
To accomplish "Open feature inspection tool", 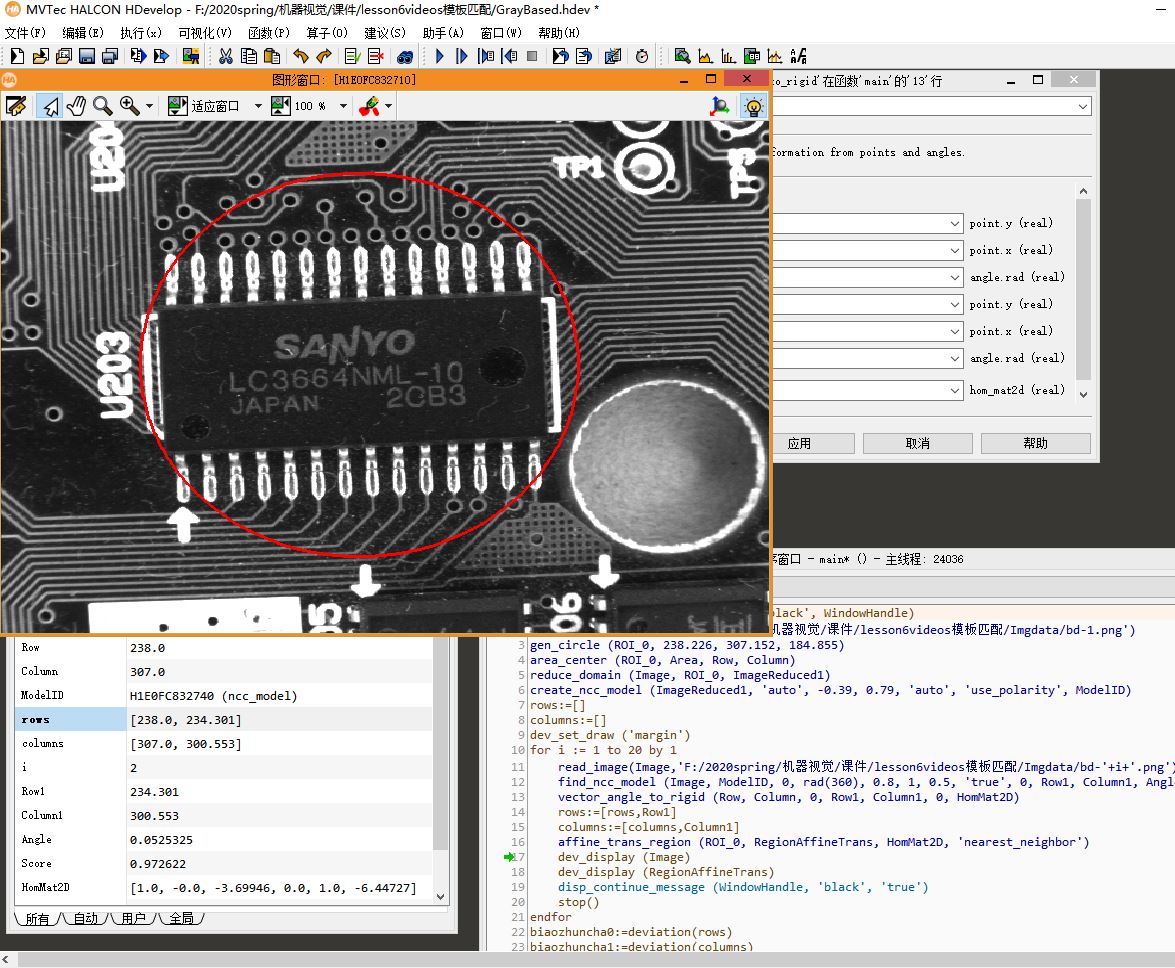I will [752, 56].
